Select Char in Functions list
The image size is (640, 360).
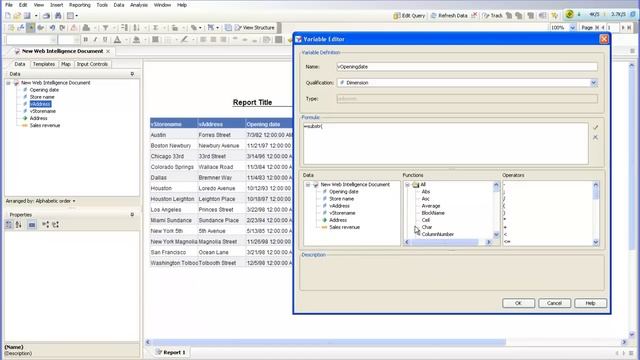tap(427, 227)
